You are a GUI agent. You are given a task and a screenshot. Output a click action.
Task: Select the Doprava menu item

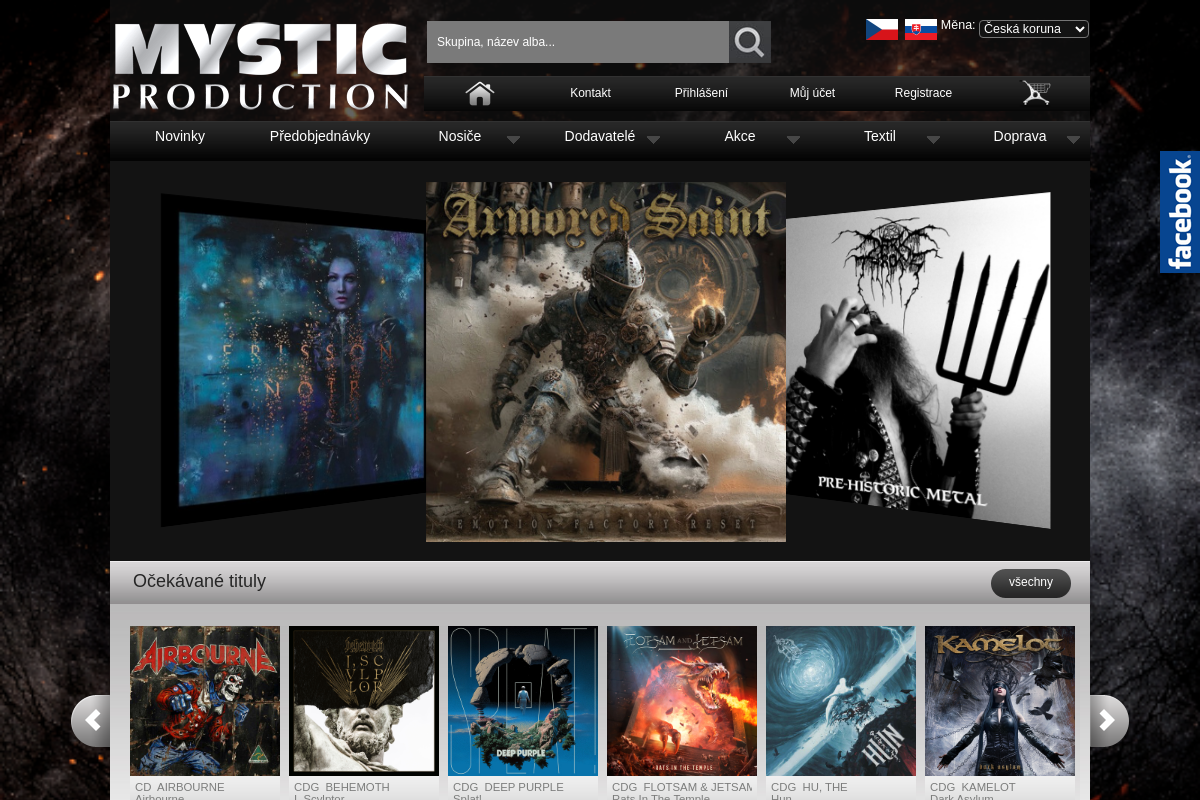click(1020, 136)
